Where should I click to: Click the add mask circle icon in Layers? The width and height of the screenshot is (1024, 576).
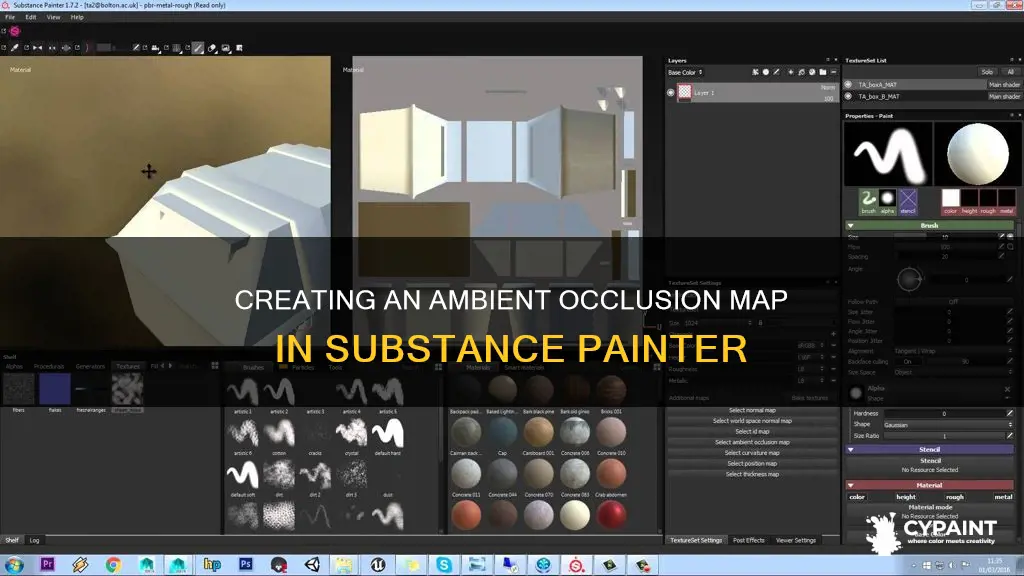click(766, 72)
